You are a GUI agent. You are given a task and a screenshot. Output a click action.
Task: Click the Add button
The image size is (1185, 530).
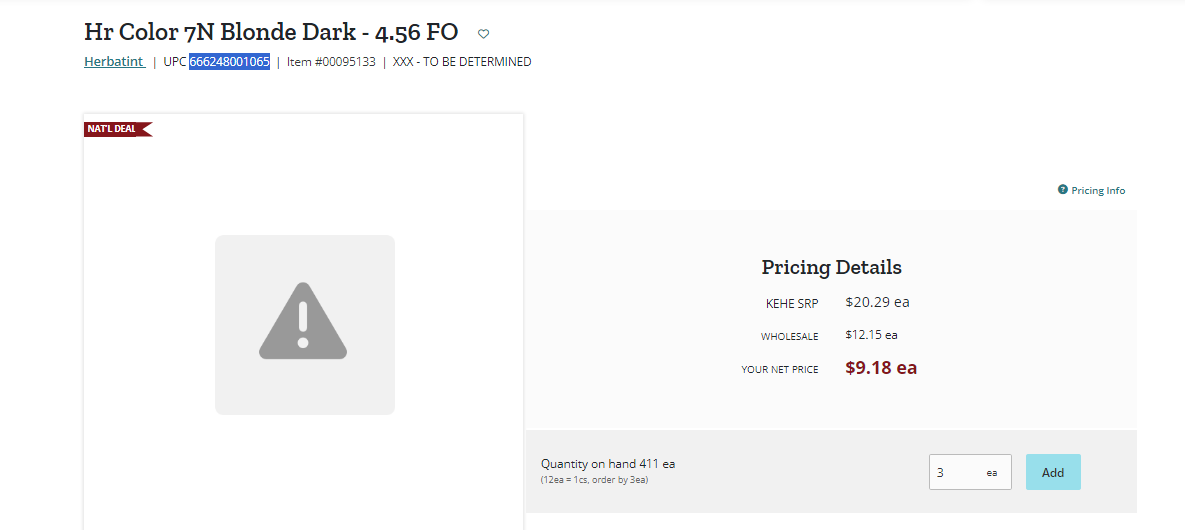(1053, 473)
